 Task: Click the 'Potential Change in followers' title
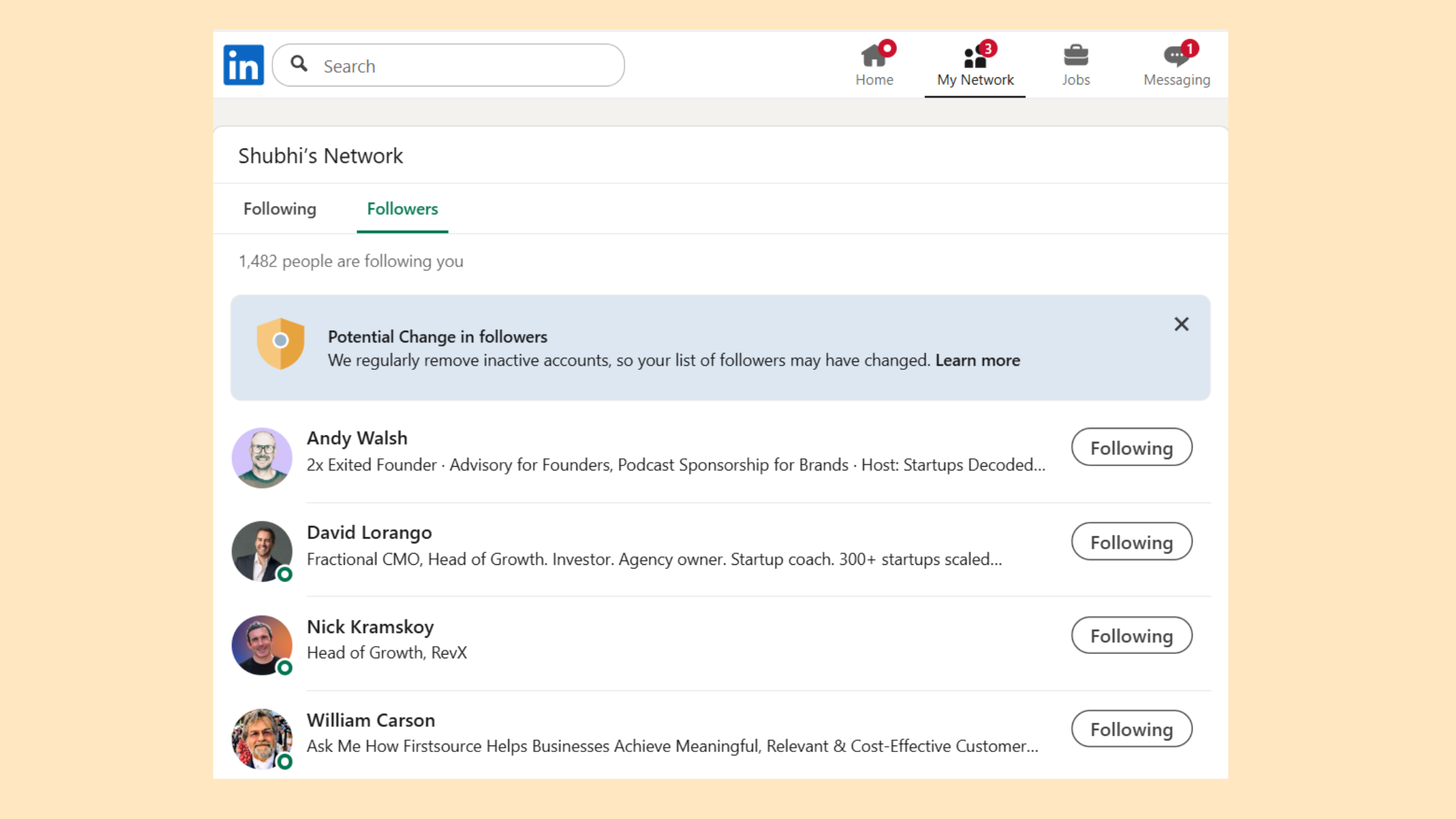(437, 337)
